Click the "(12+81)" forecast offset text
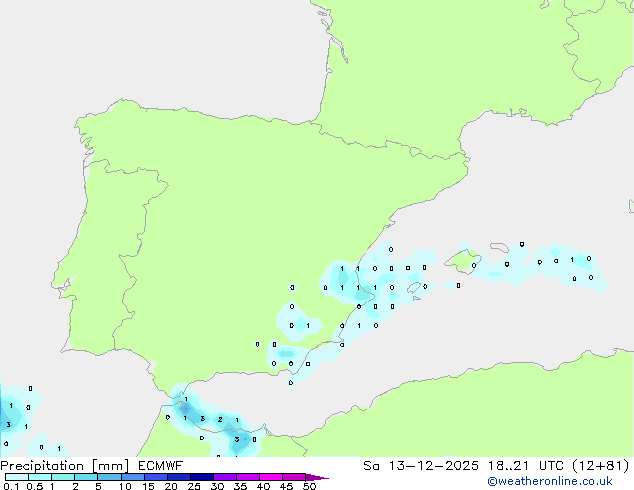634x490 pixels. 602,466
